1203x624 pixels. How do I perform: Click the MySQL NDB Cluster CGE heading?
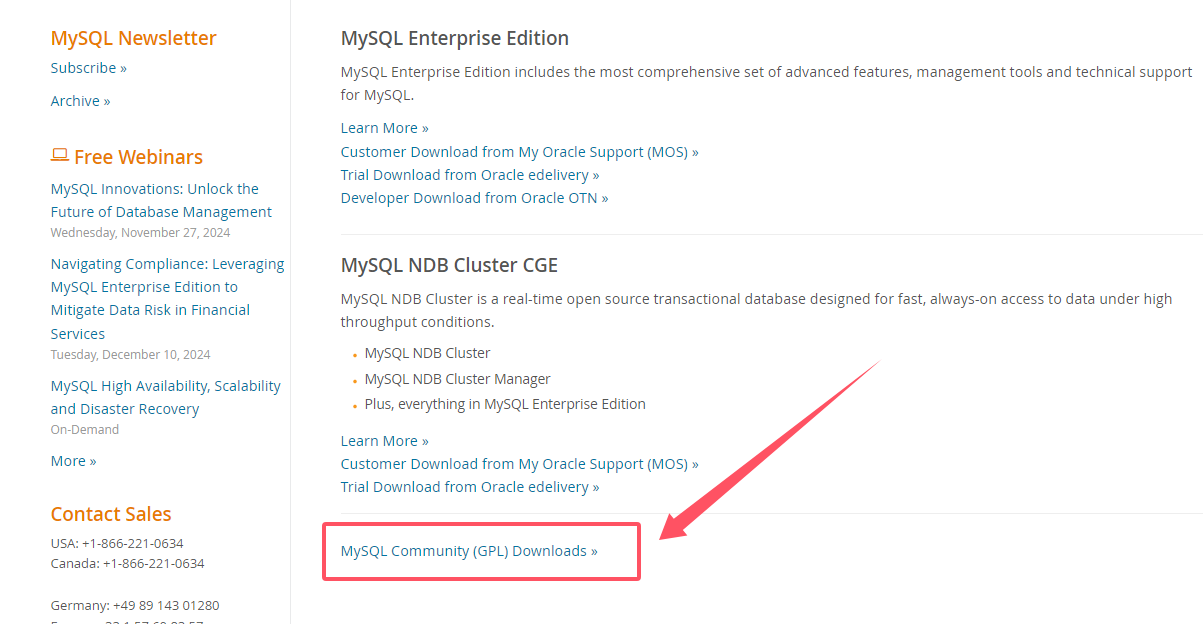(450, 265)
